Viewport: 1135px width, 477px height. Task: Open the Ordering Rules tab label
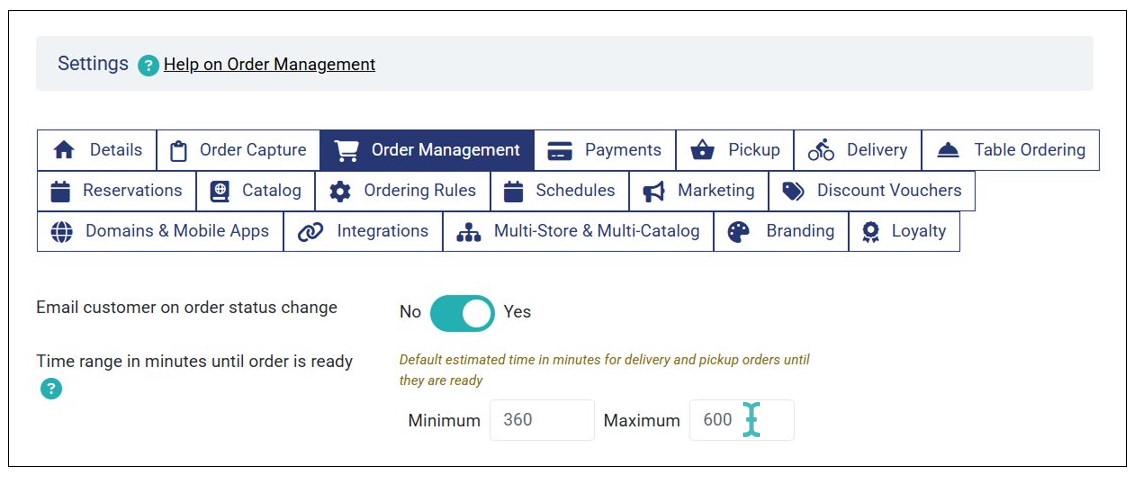click(x=420, y=190)
